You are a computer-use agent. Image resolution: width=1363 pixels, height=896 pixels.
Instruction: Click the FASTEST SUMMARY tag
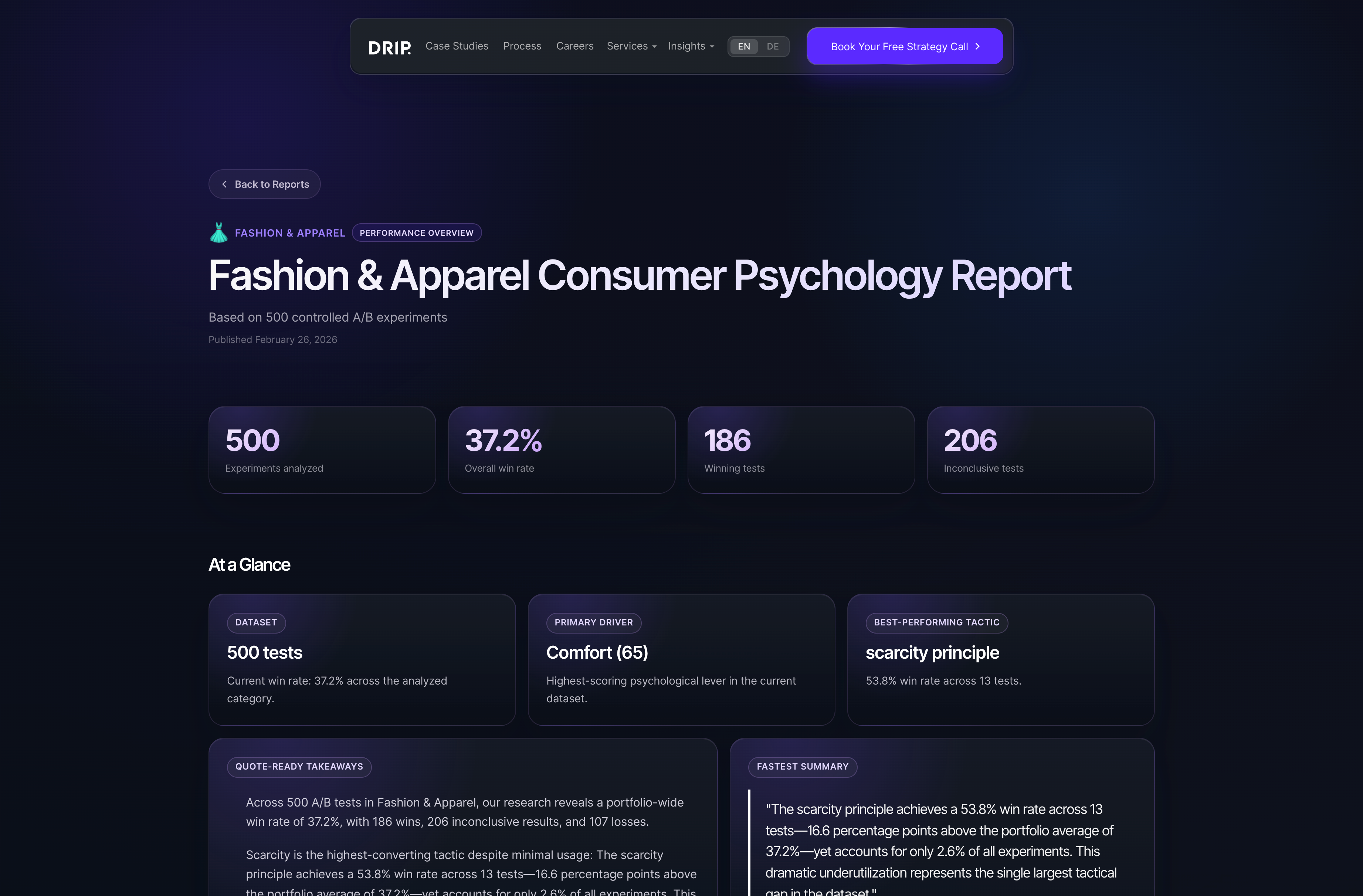tap(803, 767)
